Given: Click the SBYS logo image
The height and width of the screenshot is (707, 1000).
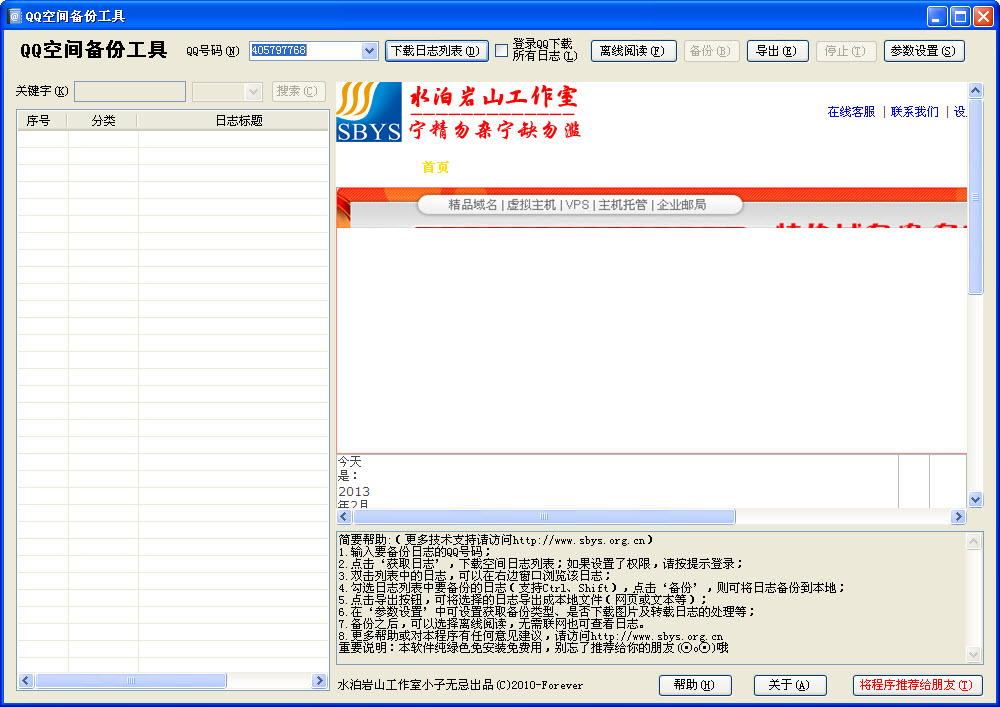Looking at the screenshot, I should pos(369,112).
